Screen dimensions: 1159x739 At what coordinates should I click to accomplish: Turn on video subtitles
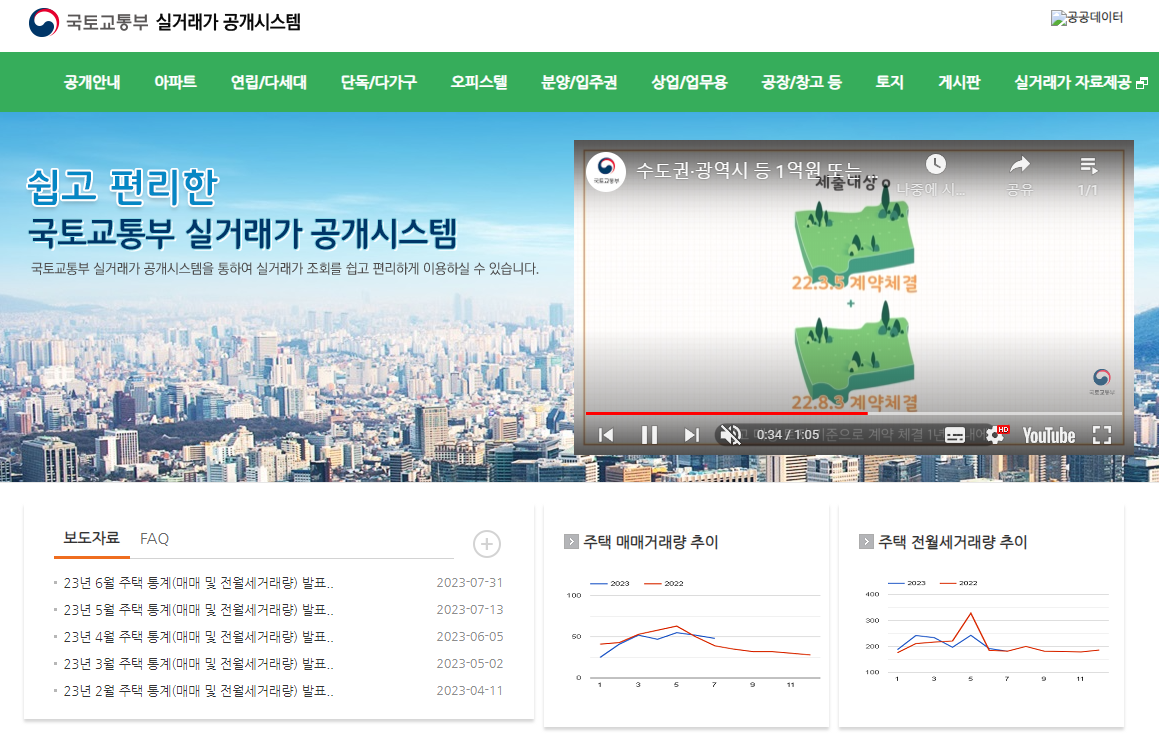click(953, 434)
